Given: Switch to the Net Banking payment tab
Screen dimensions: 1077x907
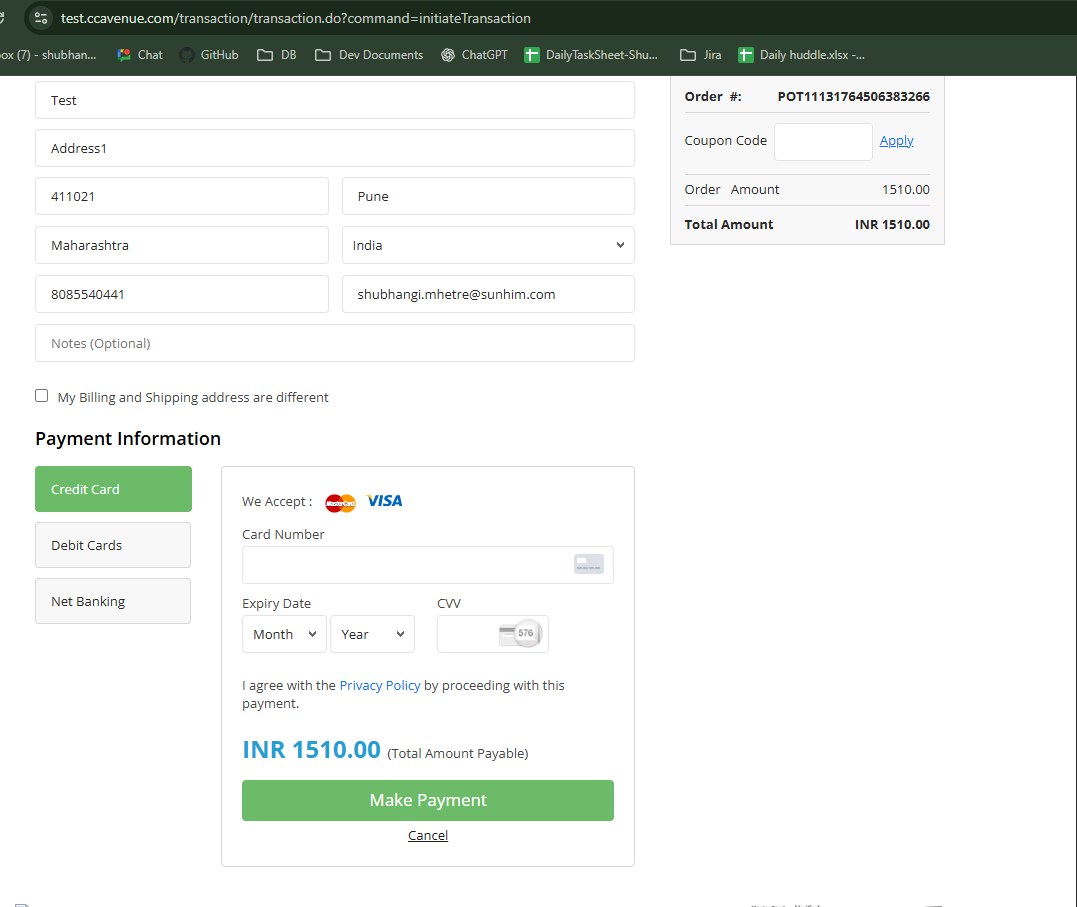Looking at the screenshot, I should pyautogui.click(x=113, y=601).
